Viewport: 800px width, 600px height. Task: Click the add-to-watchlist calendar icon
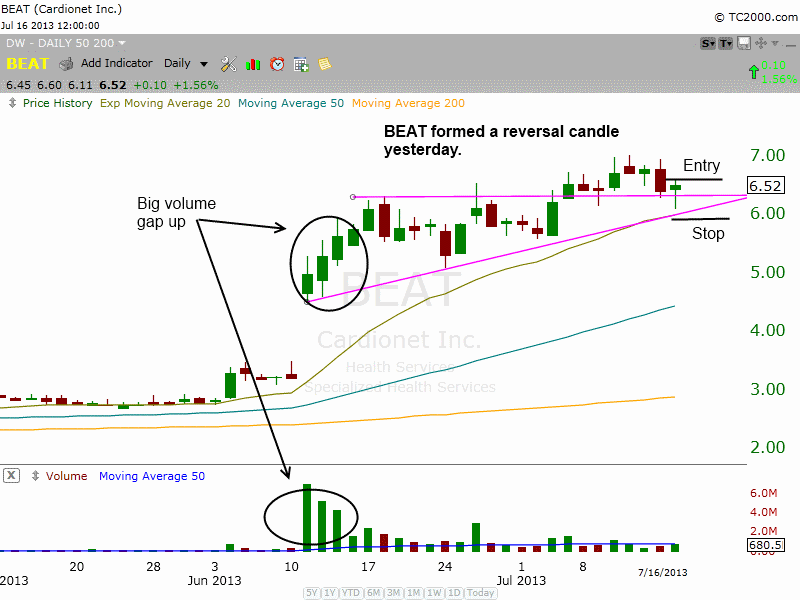click(x=301, y=64)
